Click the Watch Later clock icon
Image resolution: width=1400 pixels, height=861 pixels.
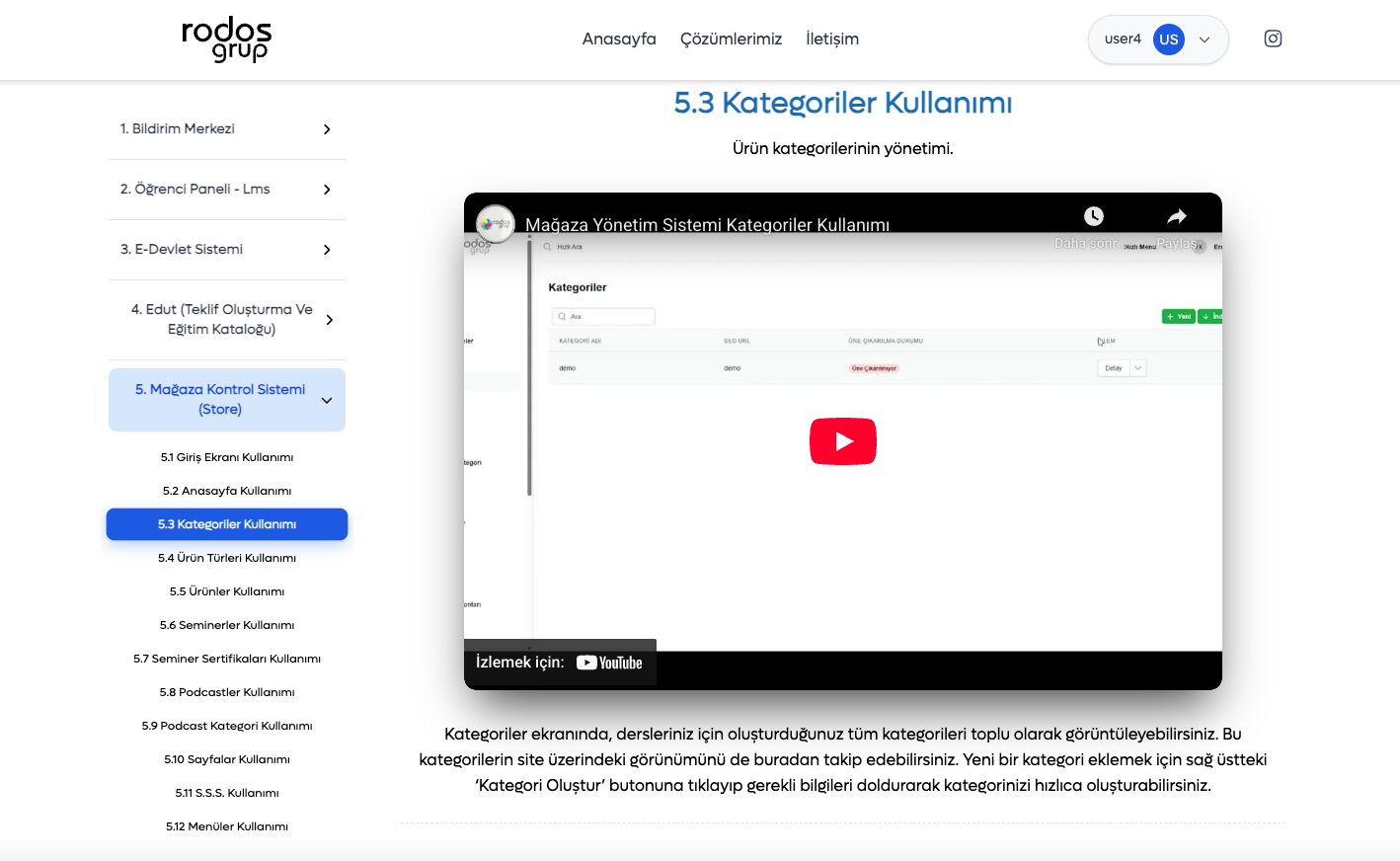tap(1093, 216)
